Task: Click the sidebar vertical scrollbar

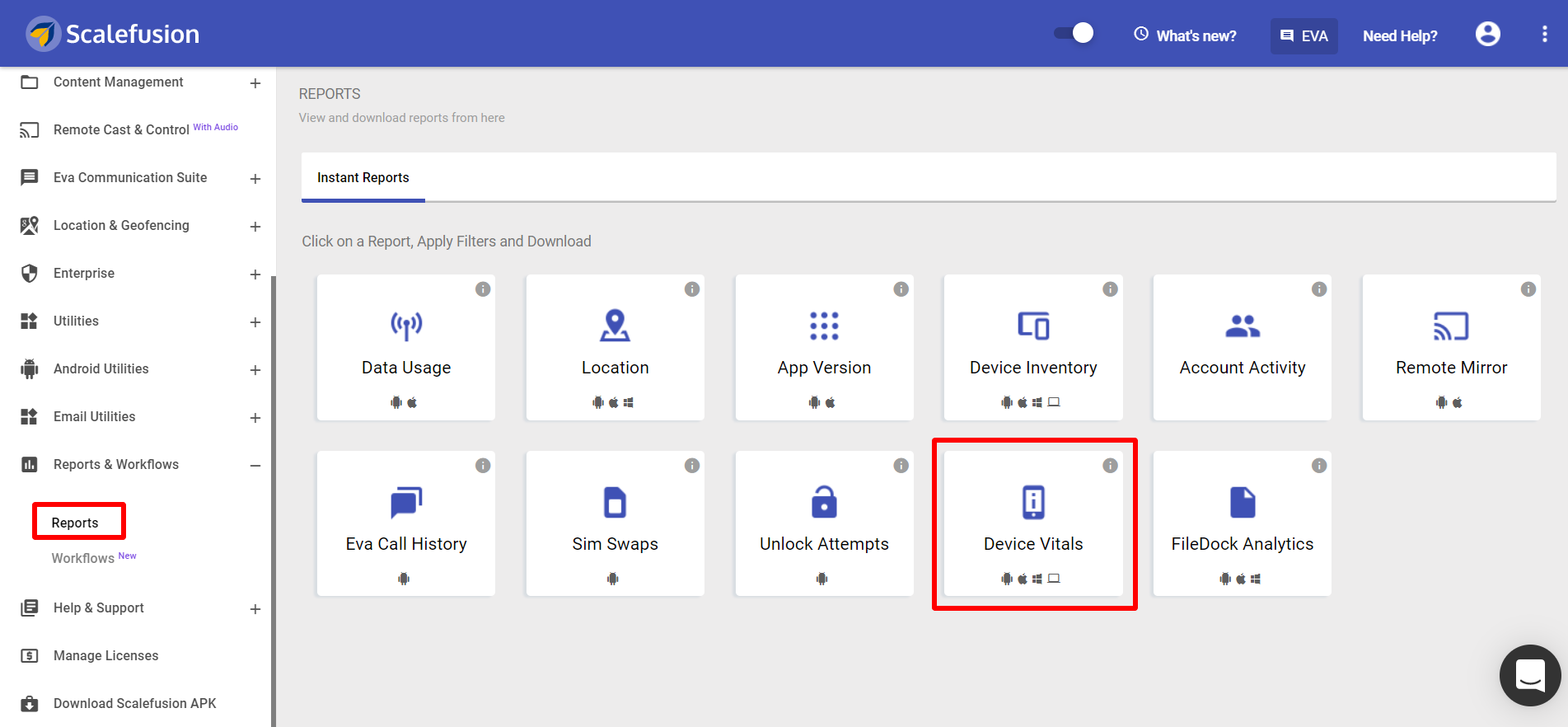Action: click(x=274, y=501)
